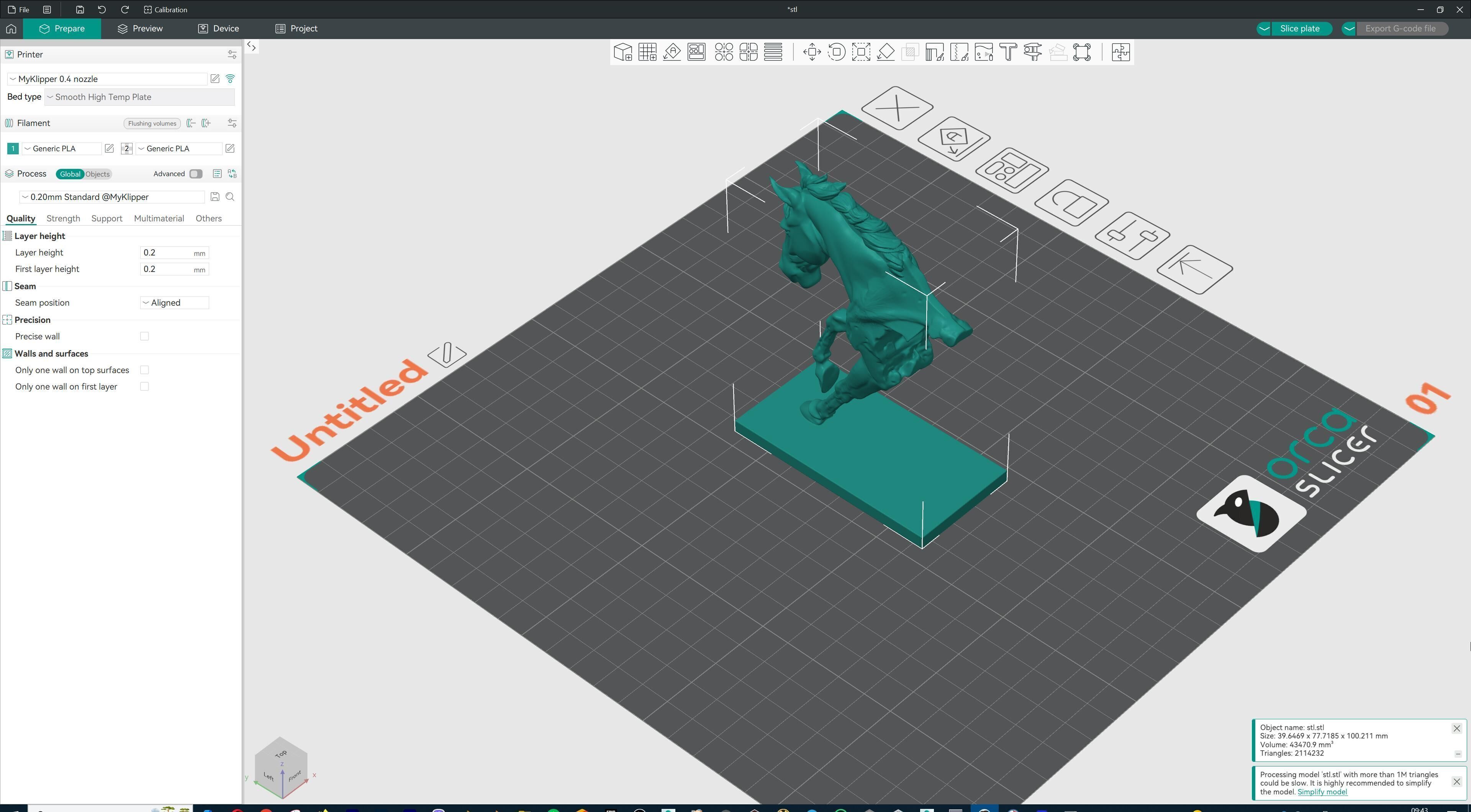Check Only one wall on top surfaces

[144, 370]
